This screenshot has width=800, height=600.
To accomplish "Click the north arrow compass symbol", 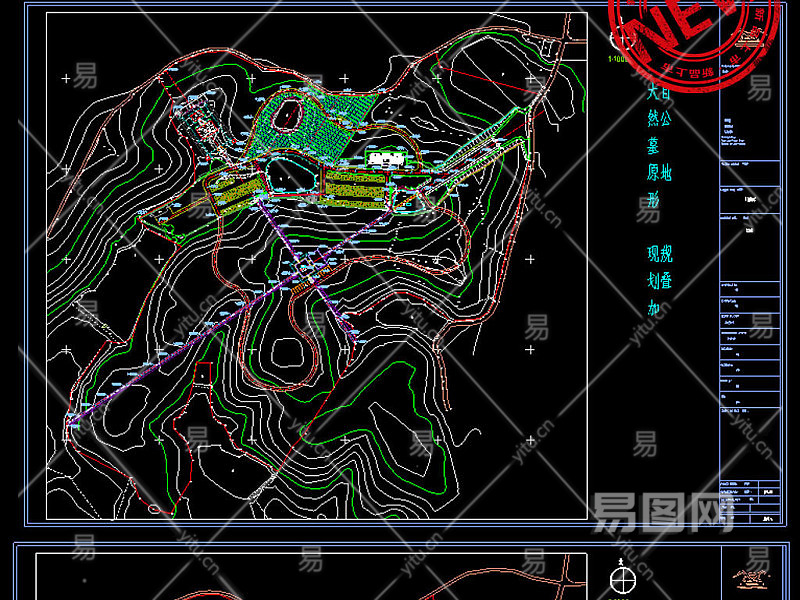I will pyautogui.click(x=623, y=579).
